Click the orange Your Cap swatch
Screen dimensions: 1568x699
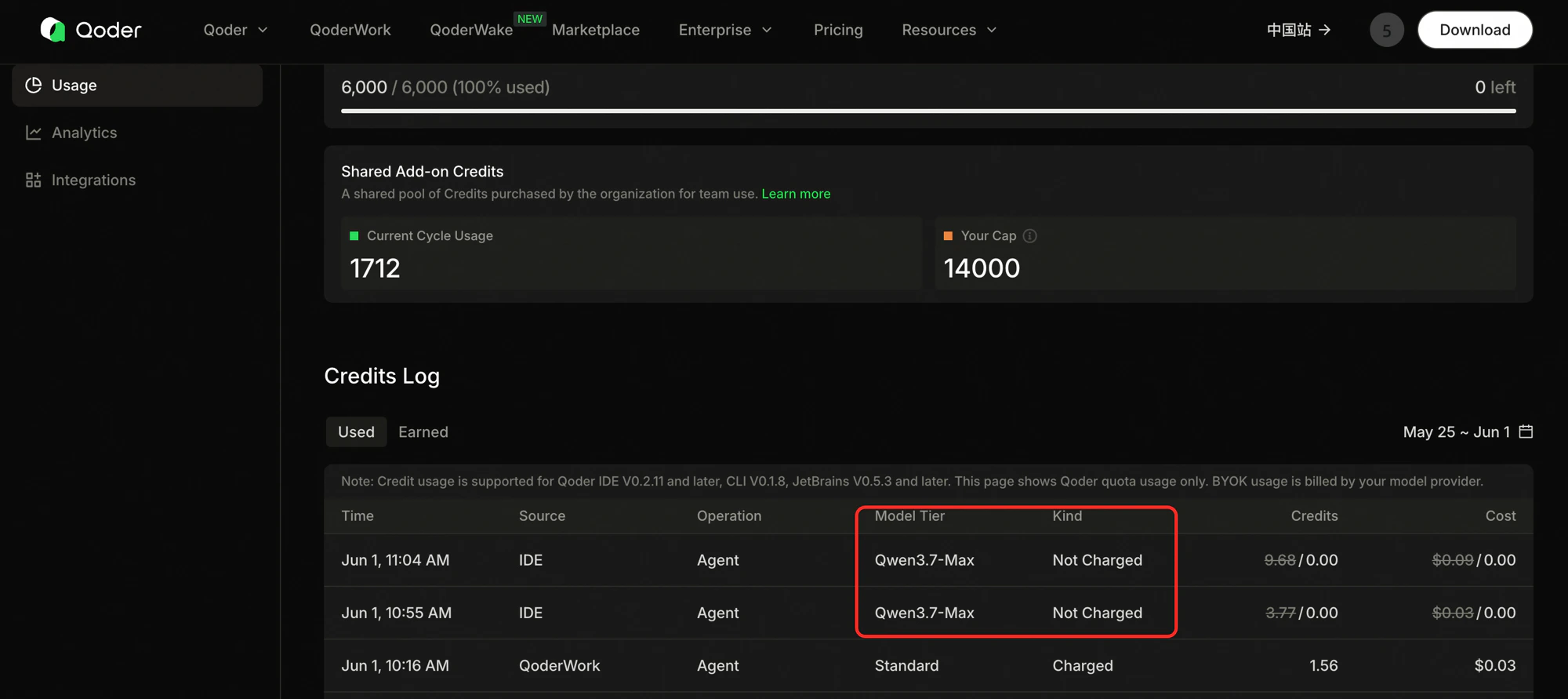948,235
